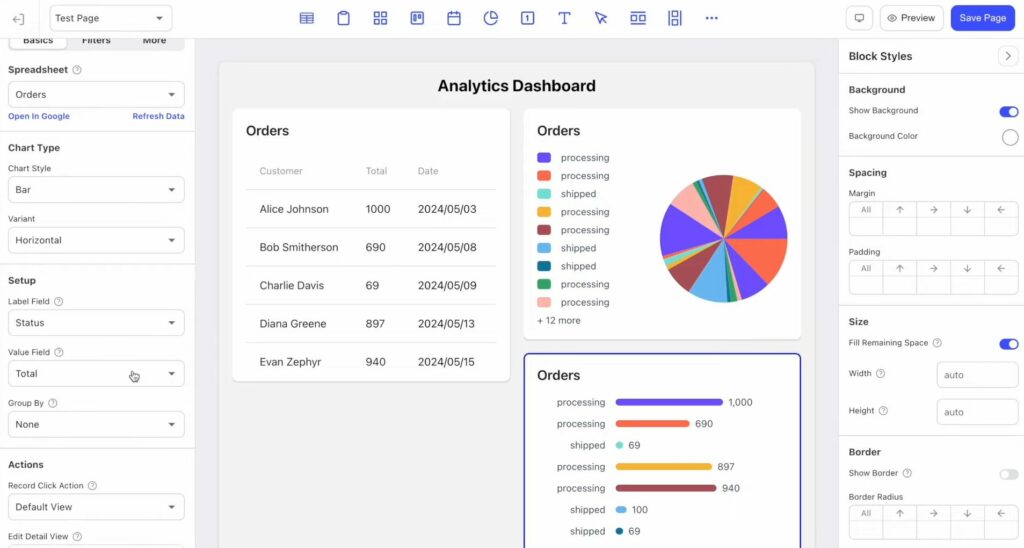Insert a grid cards block

(x=380, y=18)
